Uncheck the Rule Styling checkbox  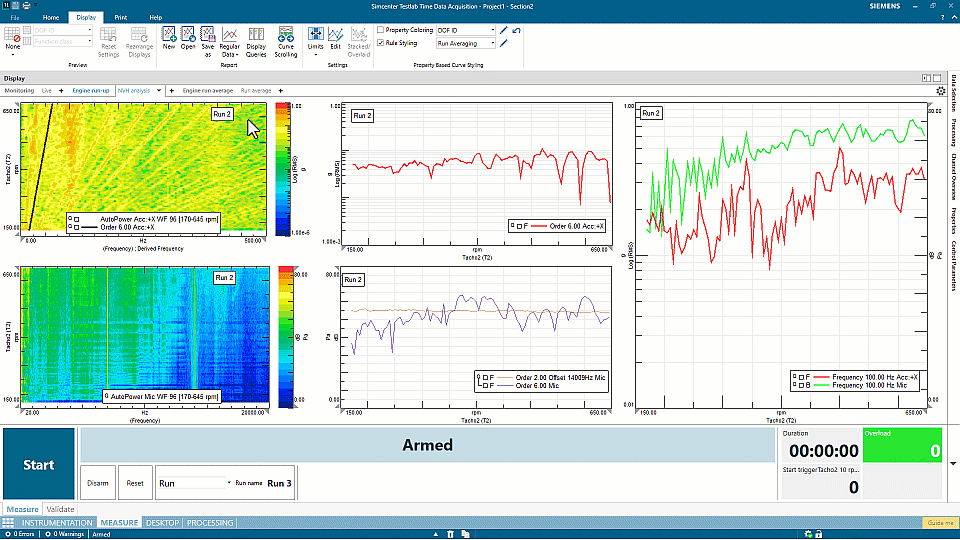click(380, 43)
